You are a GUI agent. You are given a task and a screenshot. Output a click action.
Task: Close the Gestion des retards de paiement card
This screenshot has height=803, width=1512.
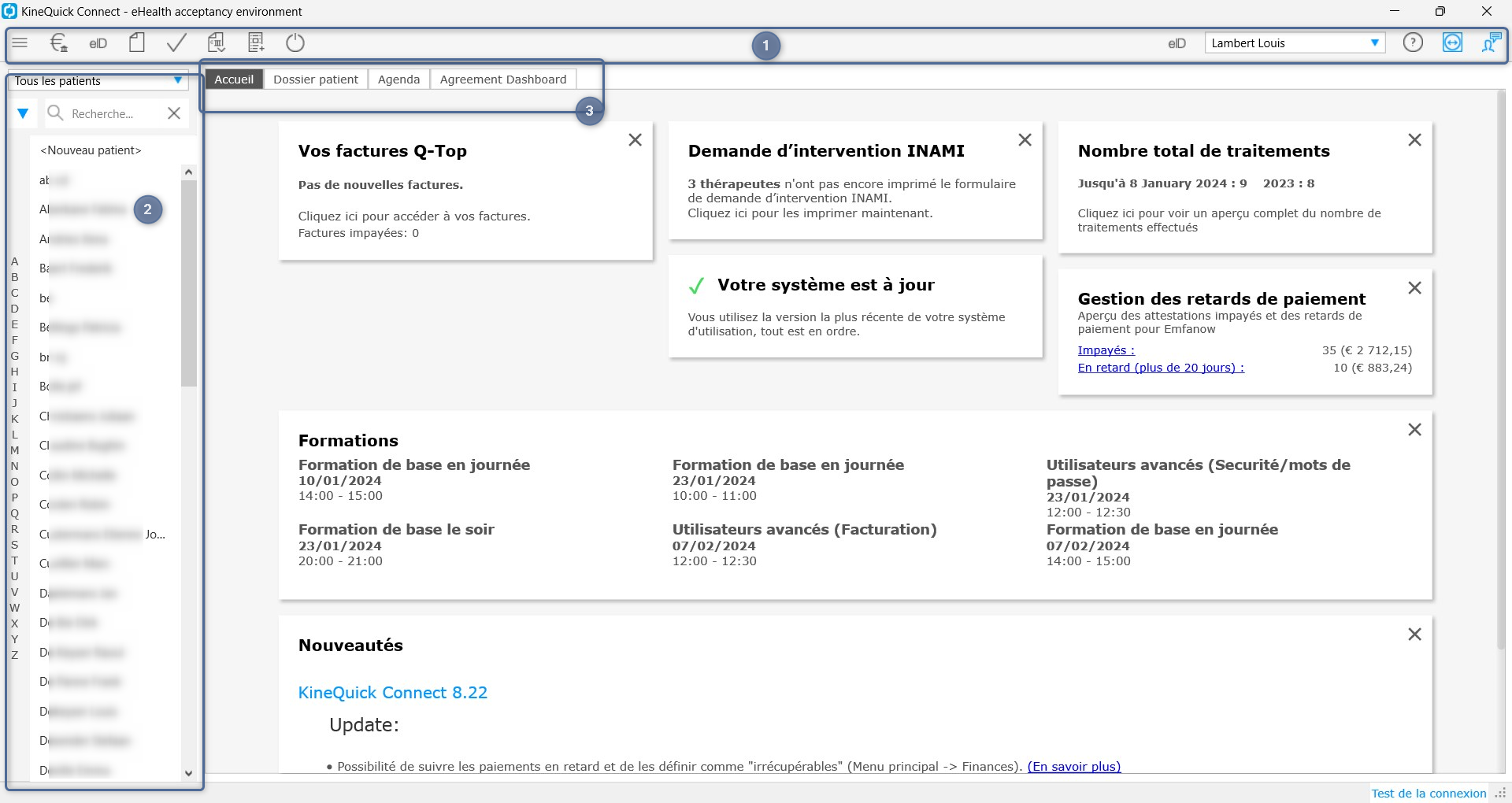tap(1414, 287)
